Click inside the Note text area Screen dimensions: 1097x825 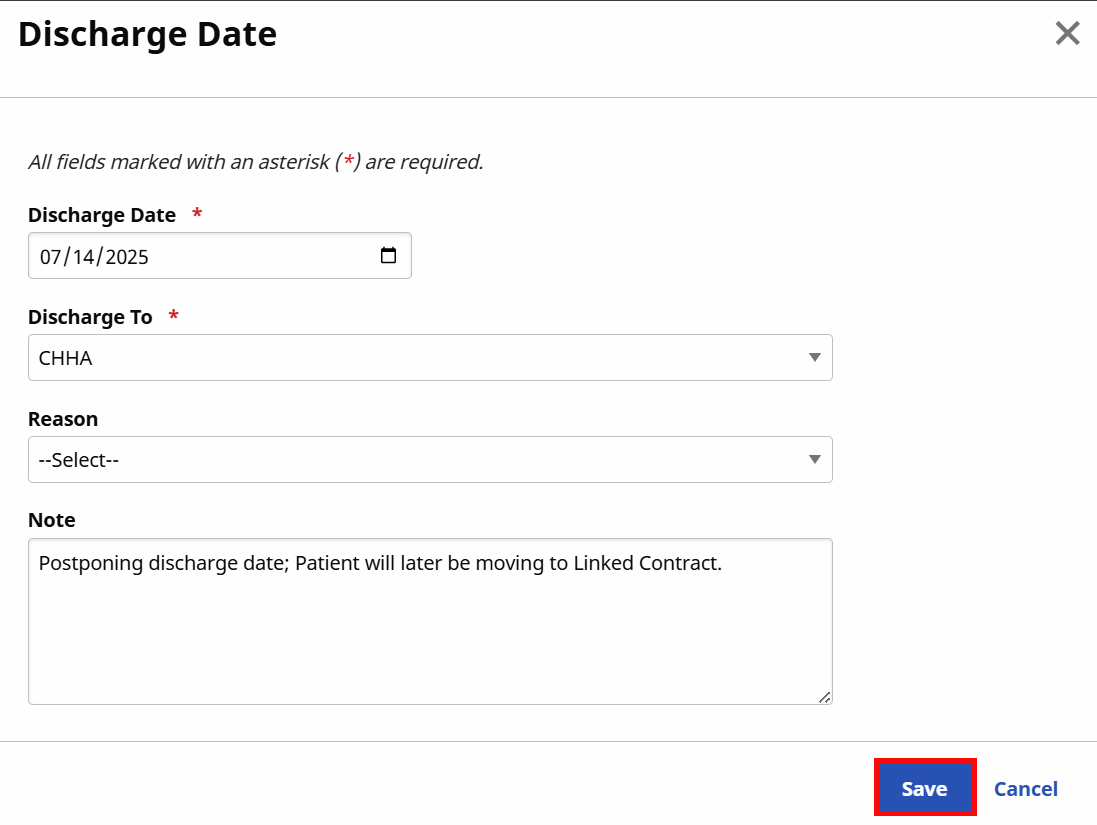coord(430,620)
